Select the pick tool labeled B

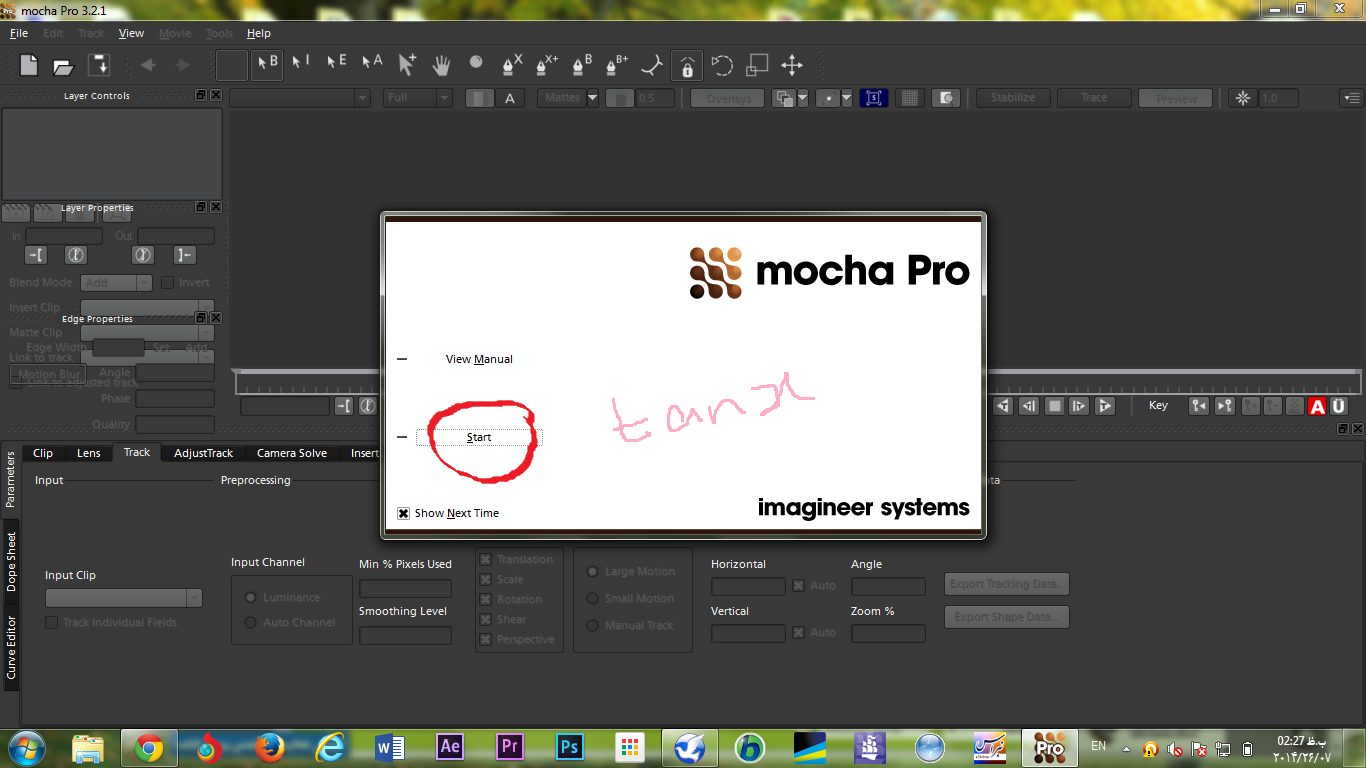pos(267,64)
